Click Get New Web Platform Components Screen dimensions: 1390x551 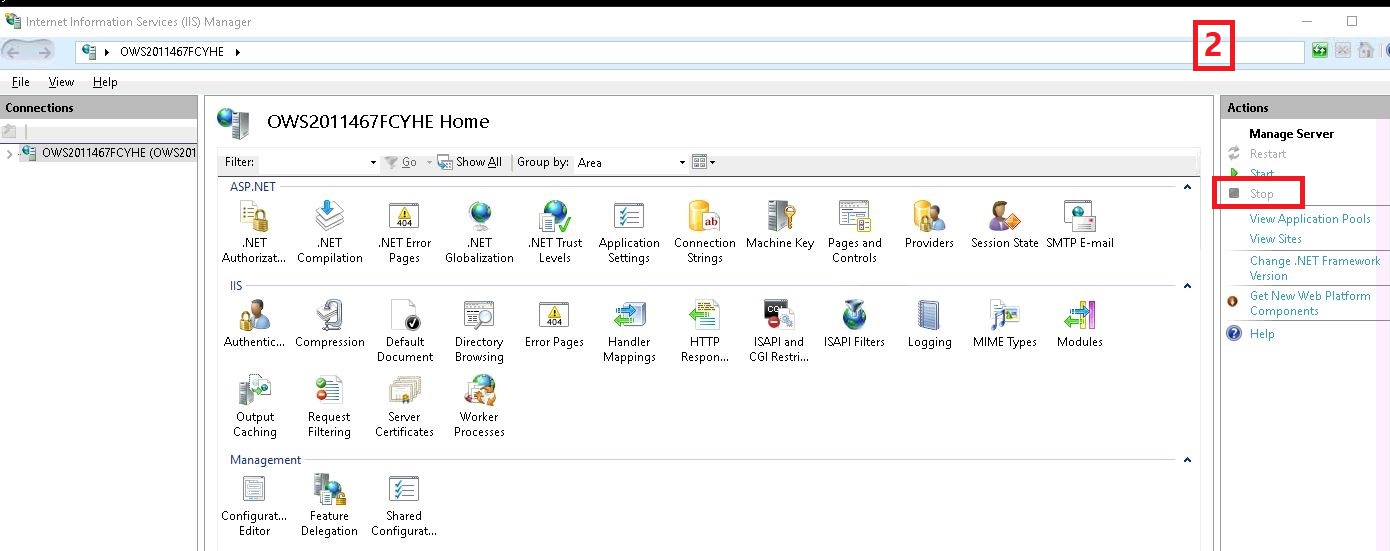pyautogui.click(x=1310, y=303)
